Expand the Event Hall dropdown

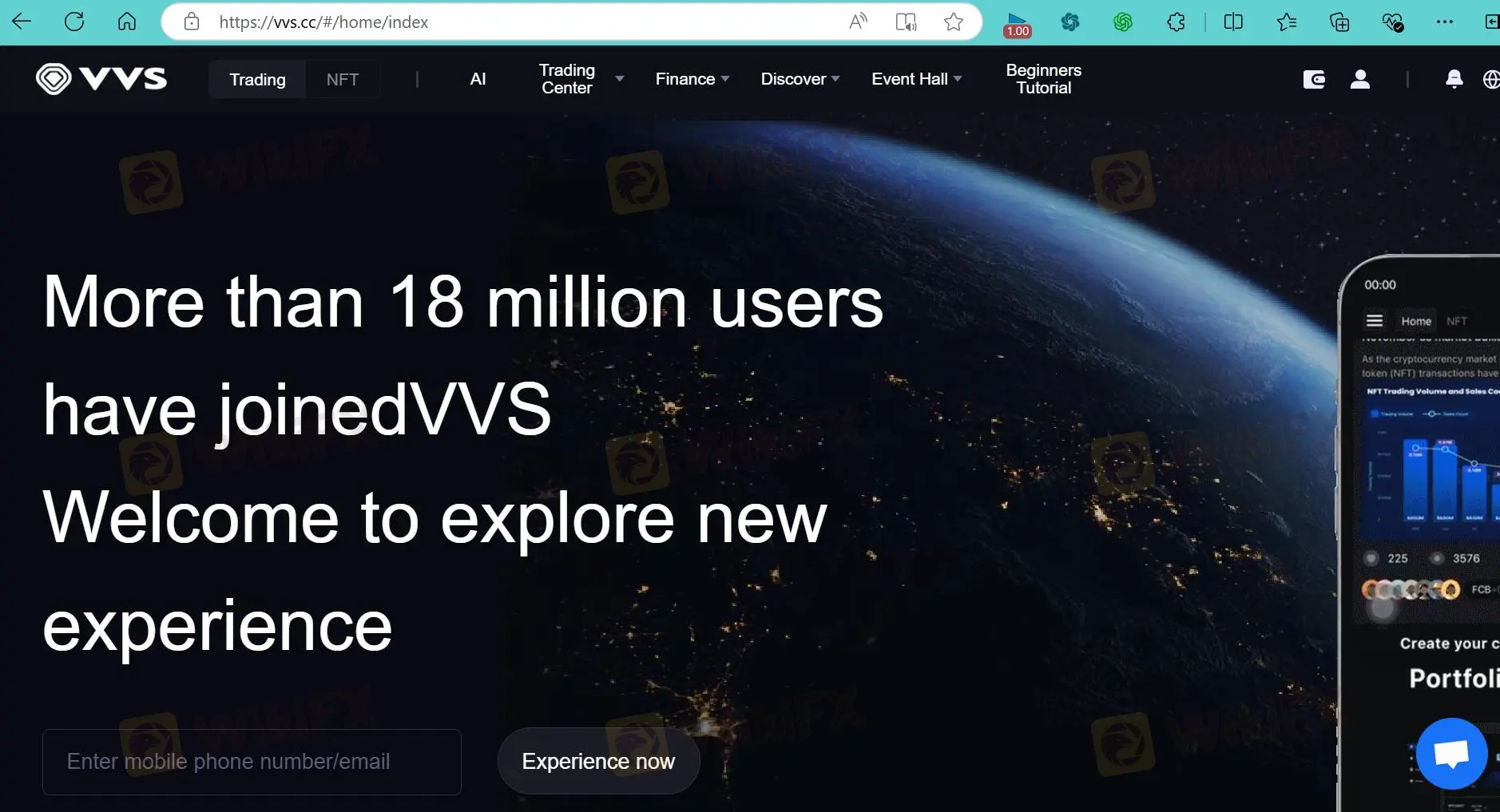916,79
